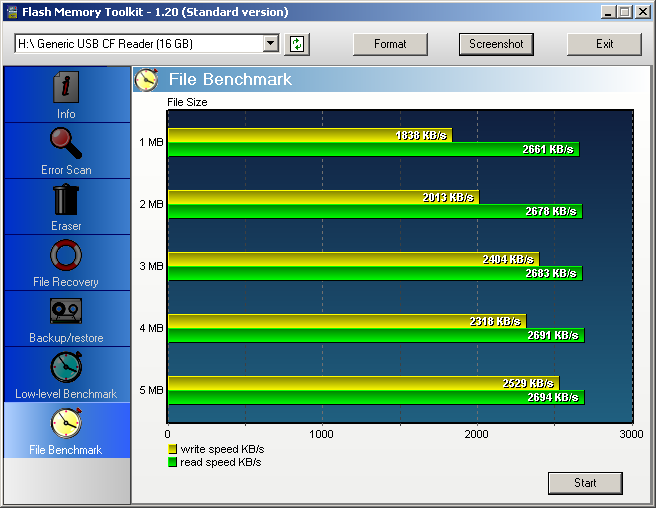The width and height of the screenshot is (656, 508).
Task: Select Low-level Benchmark stopwatch icon
Action: (x=66, y=367)
